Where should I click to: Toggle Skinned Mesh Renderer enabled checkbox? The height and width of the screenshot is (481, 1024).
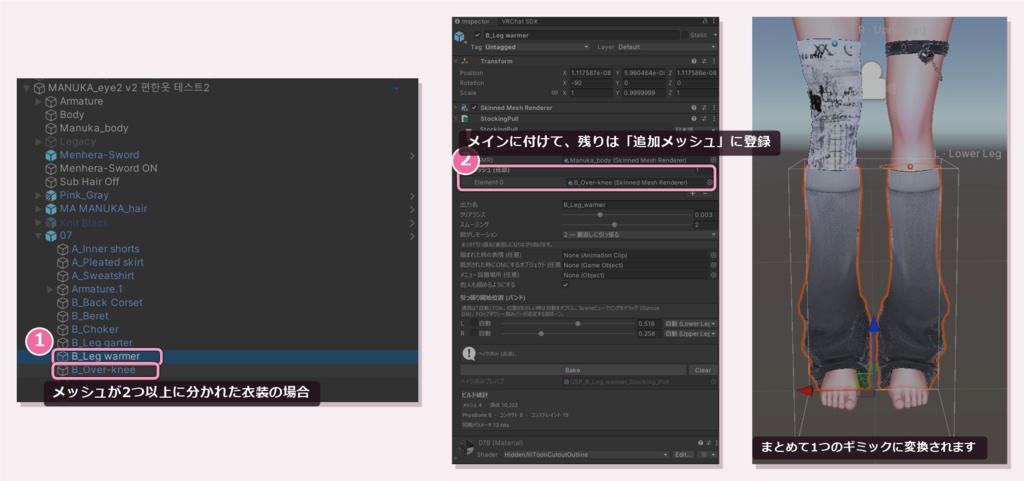coord(474,107)
